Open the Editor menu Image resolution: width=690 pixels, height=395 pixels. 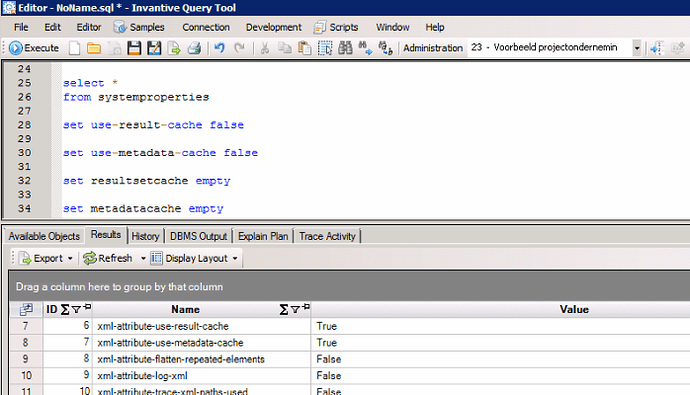tap(88, 27)
